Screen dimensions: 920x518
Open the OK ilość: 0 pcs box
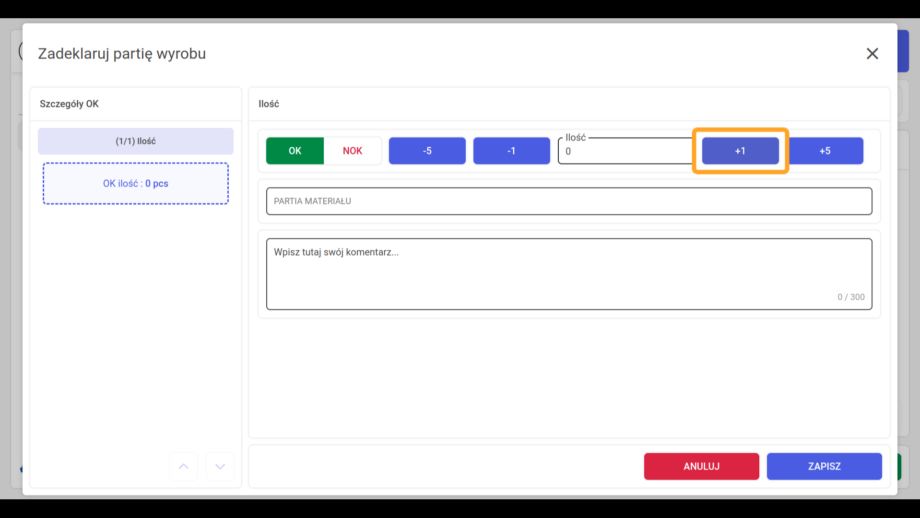click(x=136, y=184)
